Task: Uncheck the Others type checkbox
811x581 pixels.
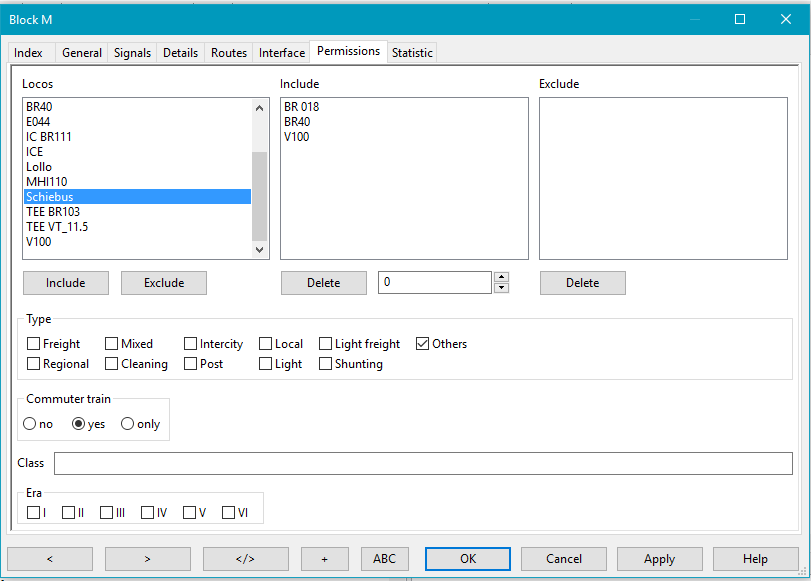Action: pyautogui.click(x=423, y=344)
